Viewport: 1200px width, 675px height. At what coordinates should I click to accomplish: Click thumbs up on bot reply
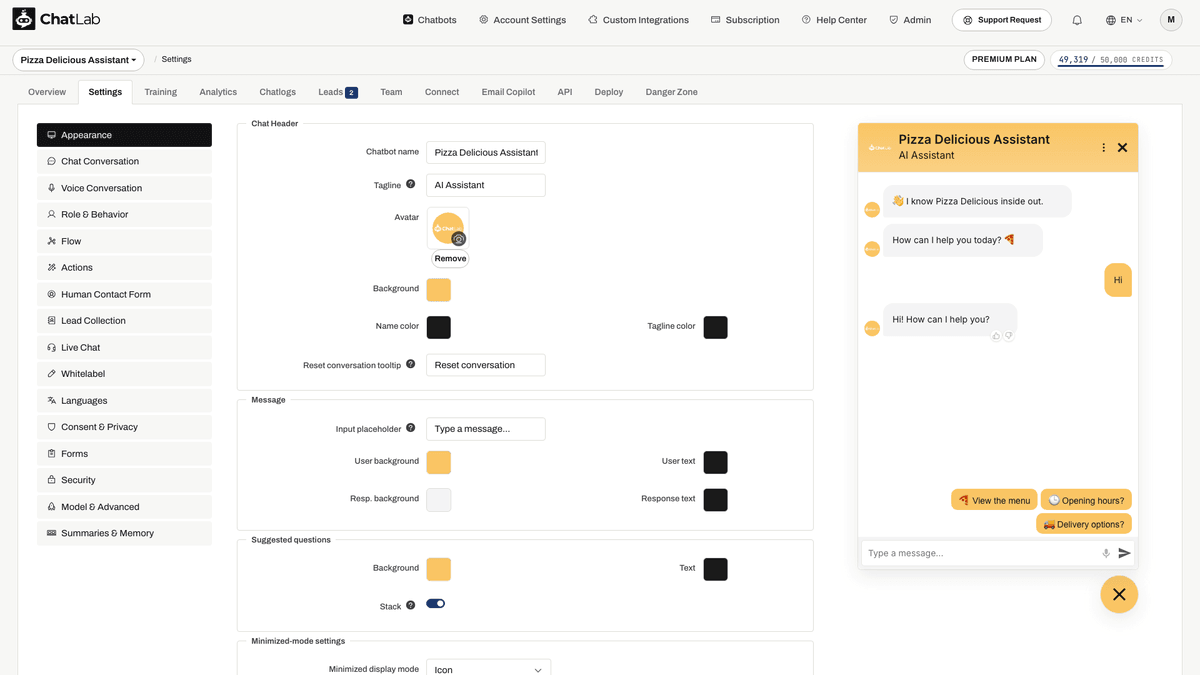(996, 336)
